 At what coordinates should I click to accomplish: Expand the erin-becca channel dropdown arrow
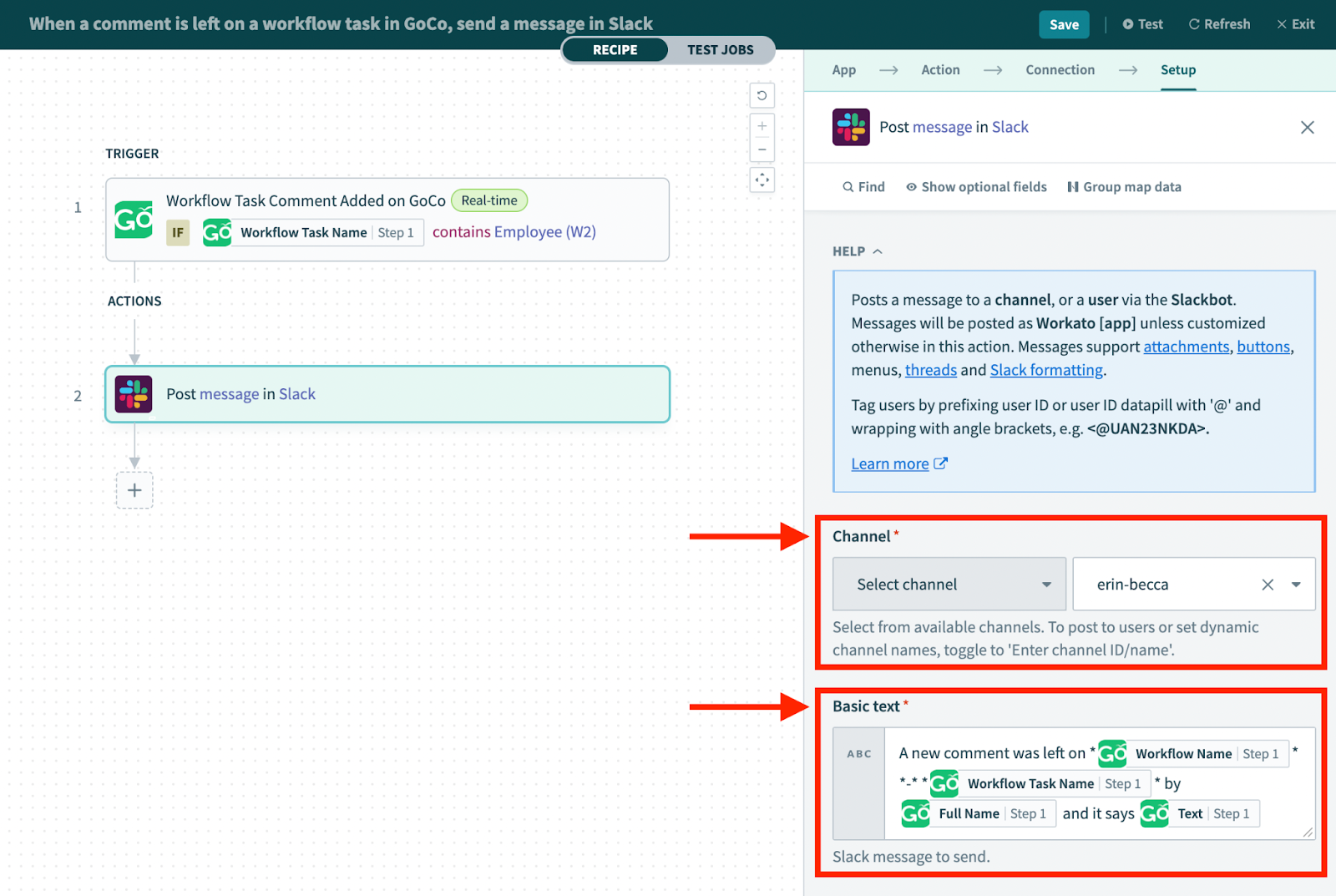pyautogui.click(x=1296, y=585)
